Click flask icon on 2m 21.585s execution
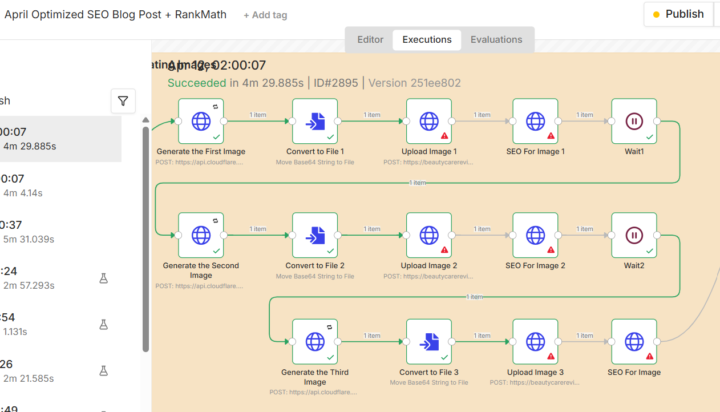The width and height of the screenshot is (720, 412). (x=104, y=371)
